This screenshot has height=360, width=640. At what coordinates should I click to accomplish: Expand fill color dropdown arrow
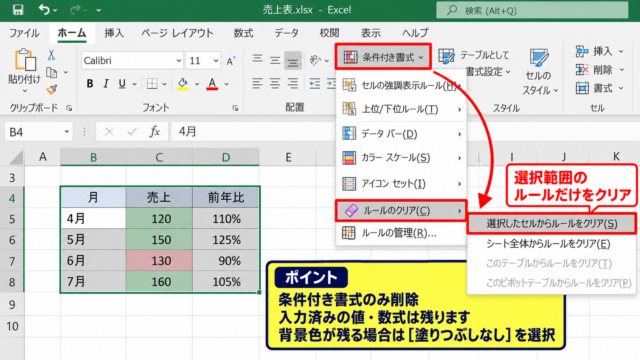(197, 84)
